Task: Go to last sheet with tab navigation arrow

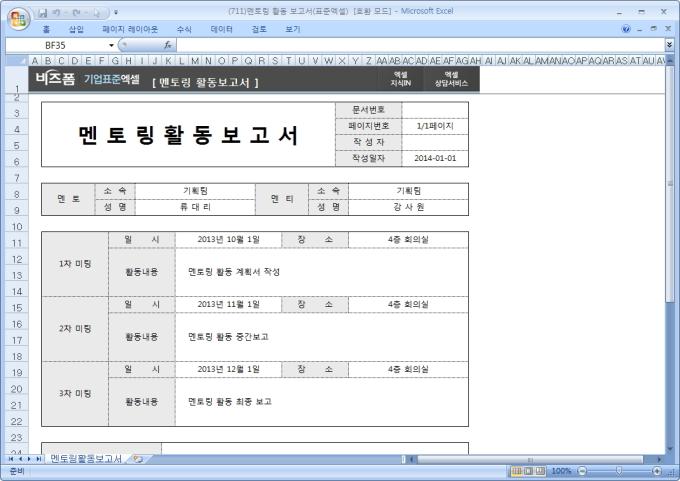Action: (39, 459)
